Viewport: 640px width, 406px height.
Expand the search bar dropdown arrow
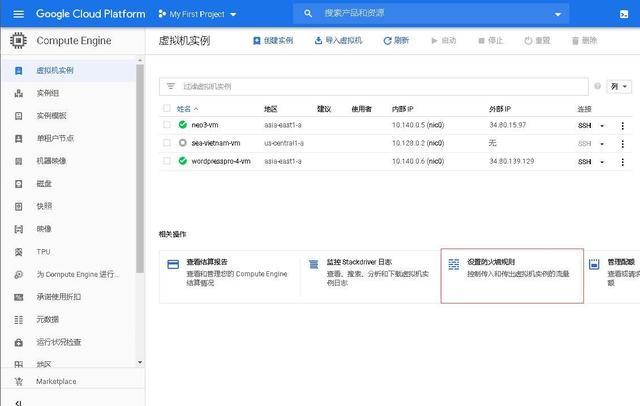pyautogui.click(x=558, y=14)
